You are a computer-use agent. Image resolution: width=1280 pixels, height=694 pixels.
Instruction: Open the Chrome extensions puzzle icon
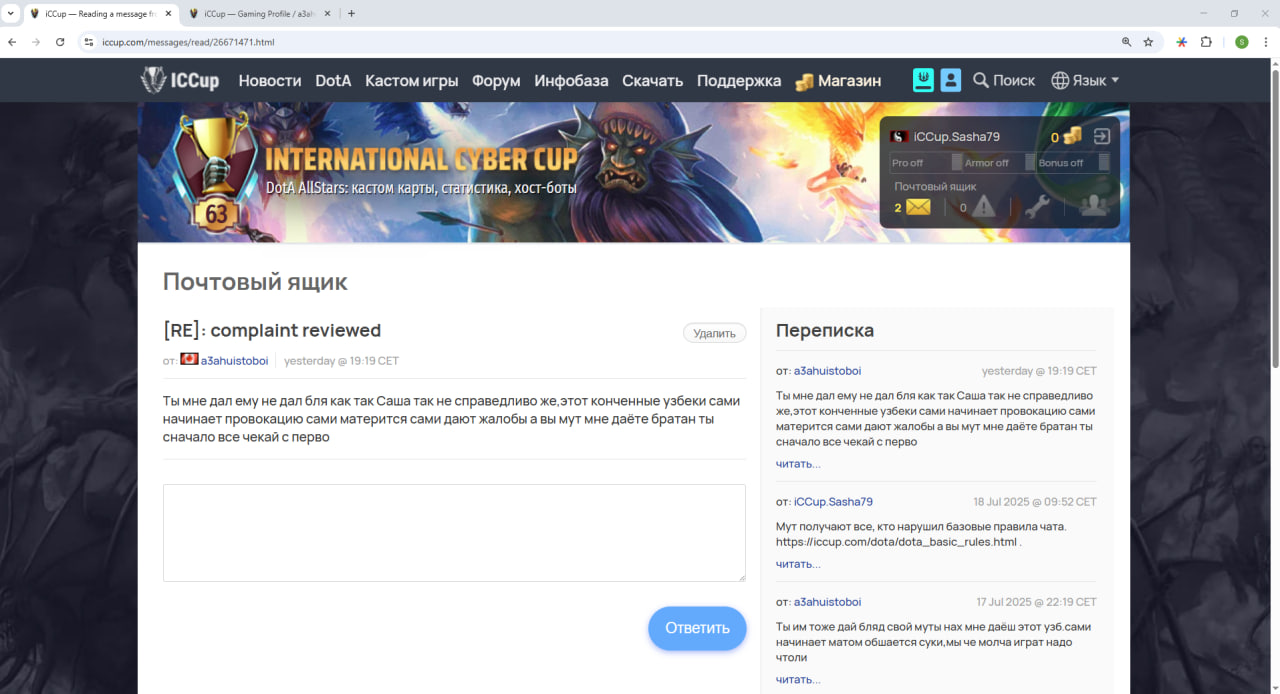[1206, 42]
